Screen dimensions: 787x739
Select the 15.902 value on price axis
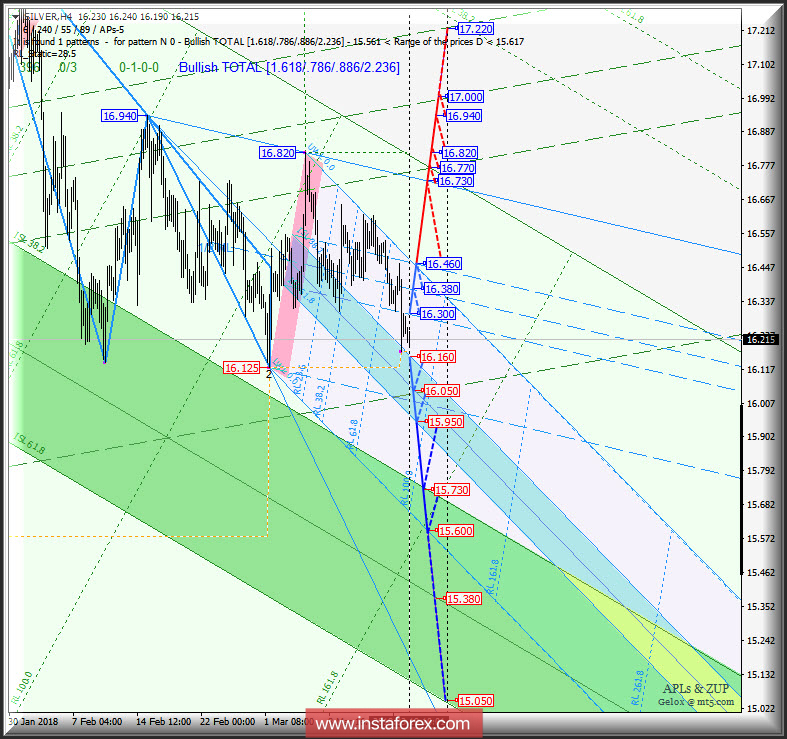point(760,437)
